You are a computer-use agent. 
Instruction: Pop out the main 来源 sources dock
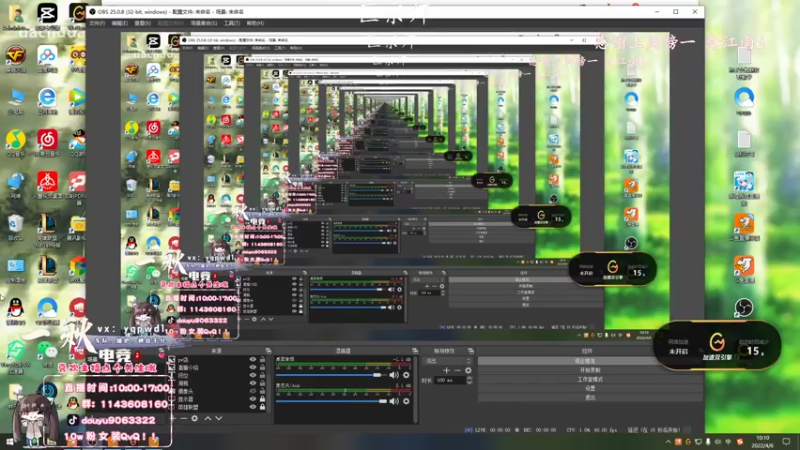pyautogui.click(x=268, y=351)
